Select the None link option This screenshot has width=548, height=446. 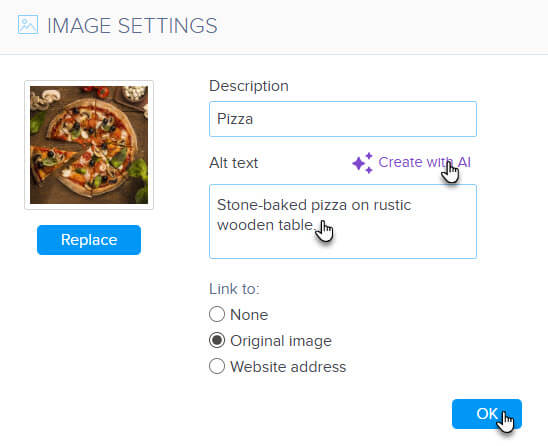[x=217, y=314]
